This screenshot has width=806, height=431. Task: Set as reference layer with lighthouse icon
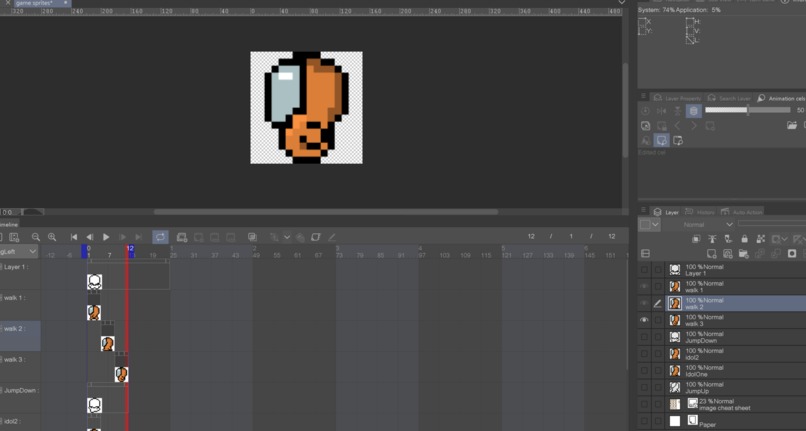[x=712, y=239]
